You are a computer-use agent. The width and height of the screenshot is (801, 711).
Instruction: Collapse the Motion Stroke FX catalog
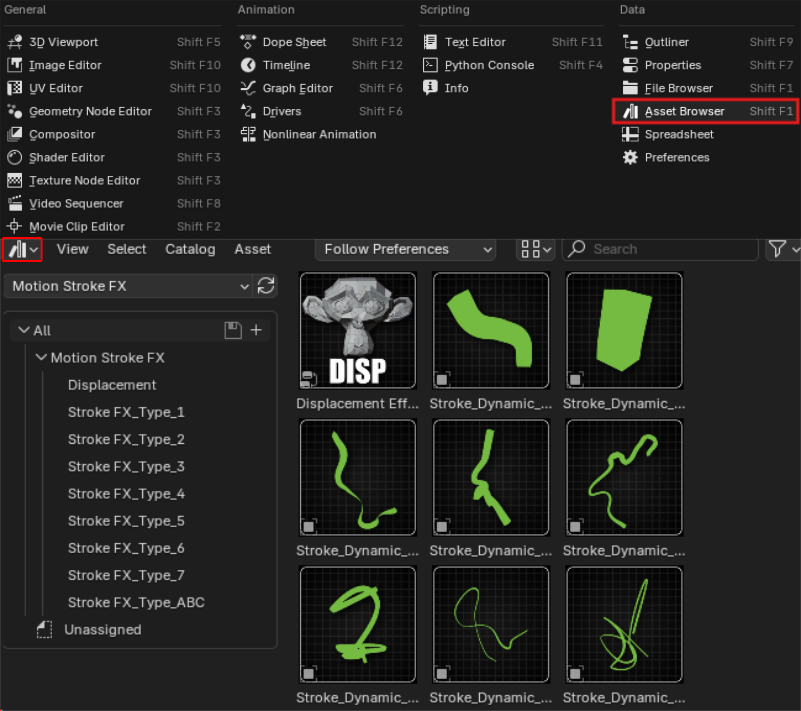point(41,358)
